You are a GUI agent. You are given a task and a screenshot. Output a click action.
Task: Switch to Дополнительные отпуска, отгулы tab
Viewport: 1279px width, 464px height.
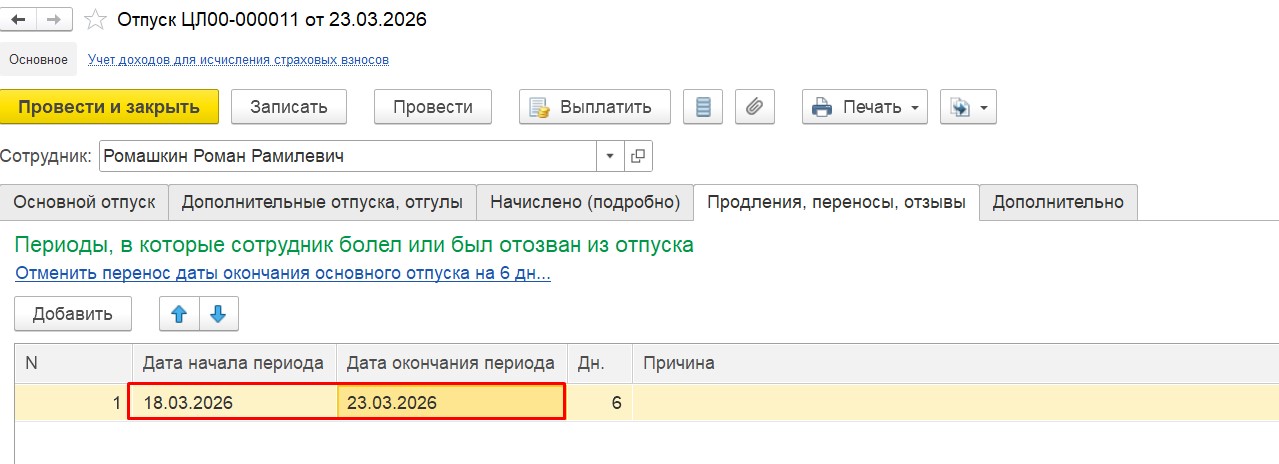322,202
